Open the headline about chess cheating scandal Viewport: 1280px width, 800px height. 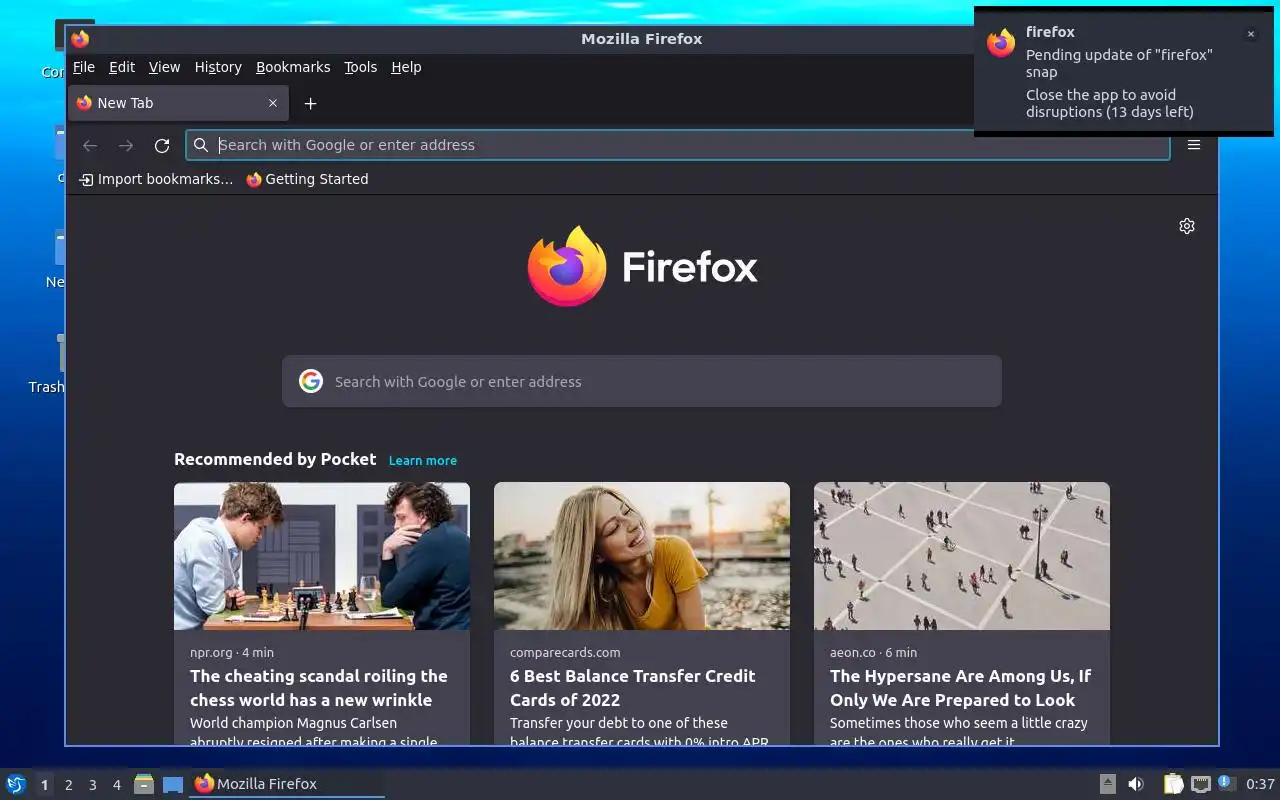pyautogui.click(x=319, y=688)
